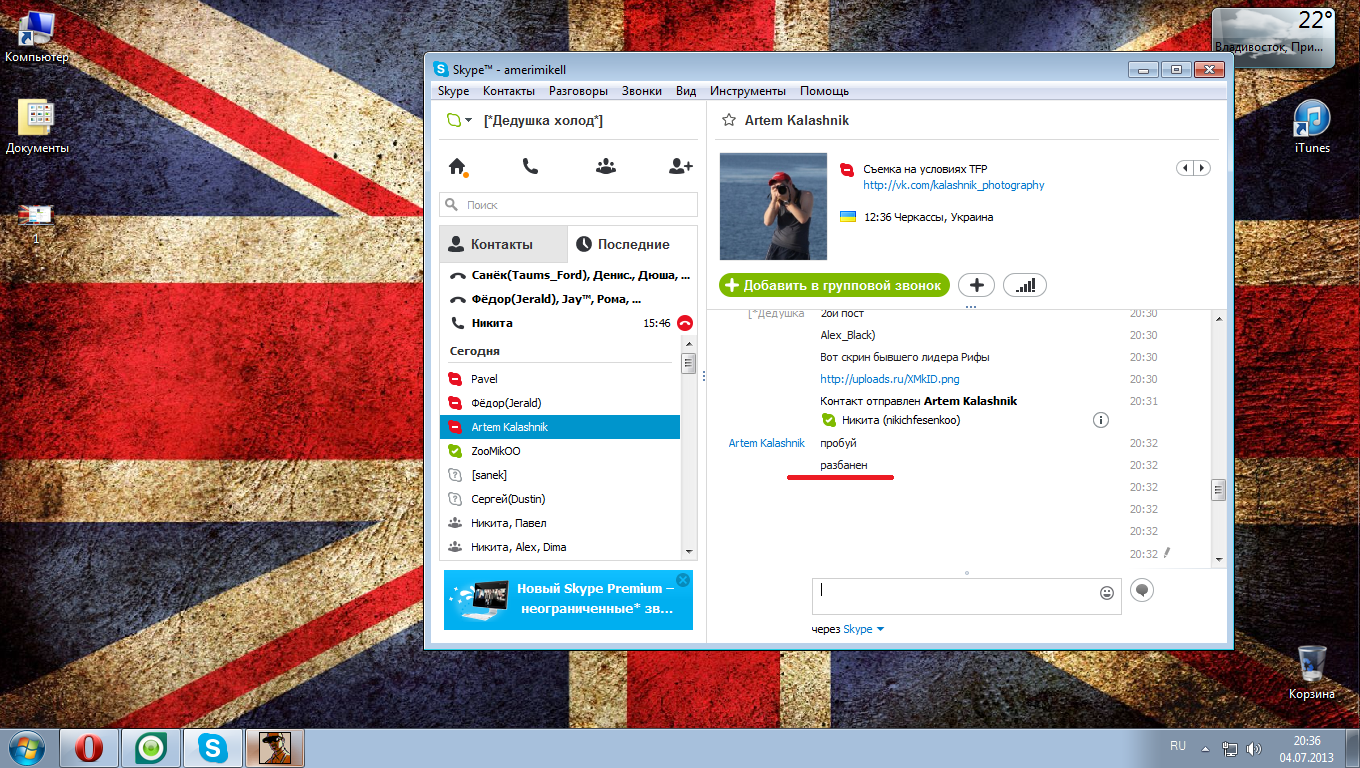Open Skype home view

[458, 167]
